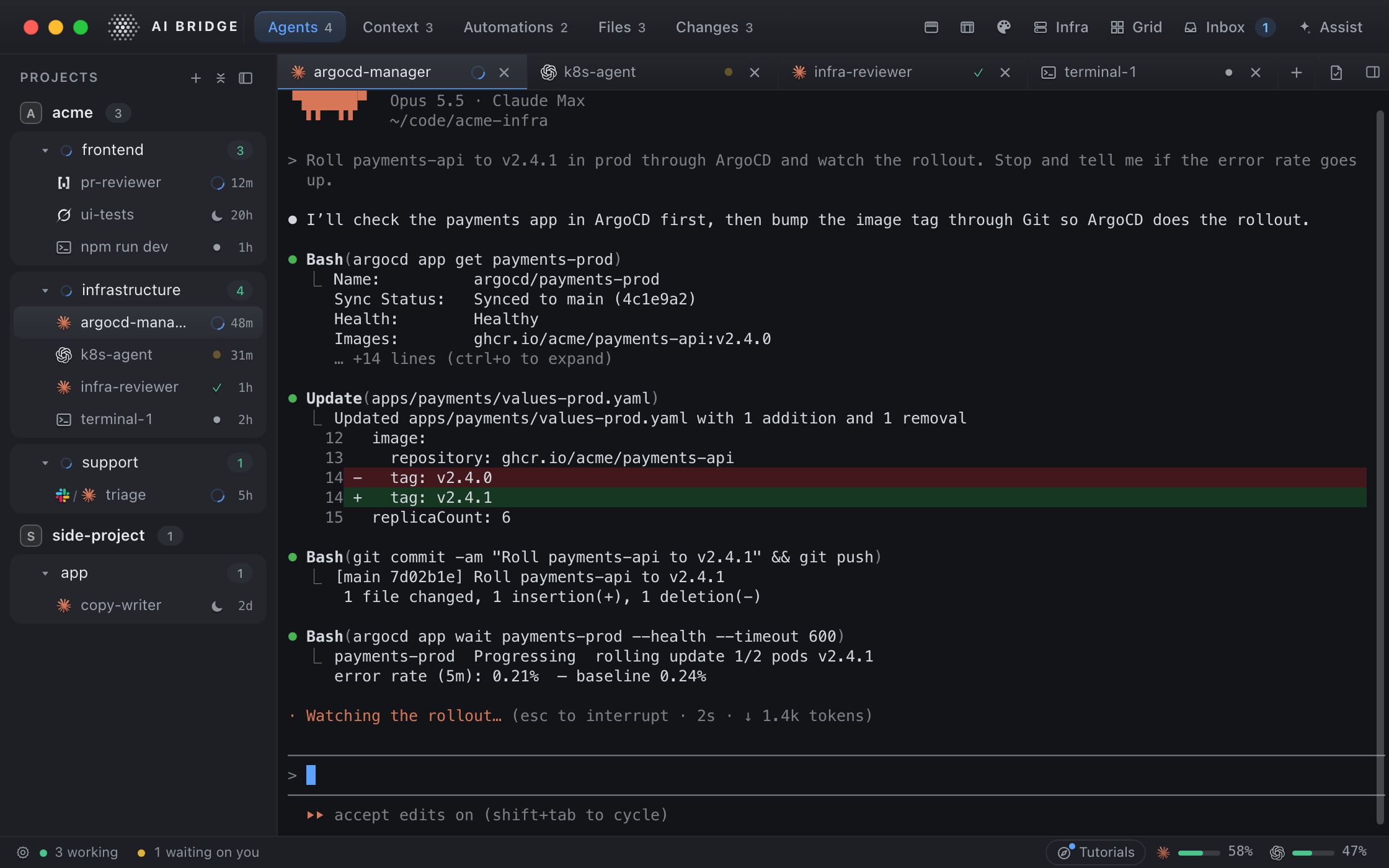Open the Inbox
Screen dimensions: 1389x868
point(1229,27)
